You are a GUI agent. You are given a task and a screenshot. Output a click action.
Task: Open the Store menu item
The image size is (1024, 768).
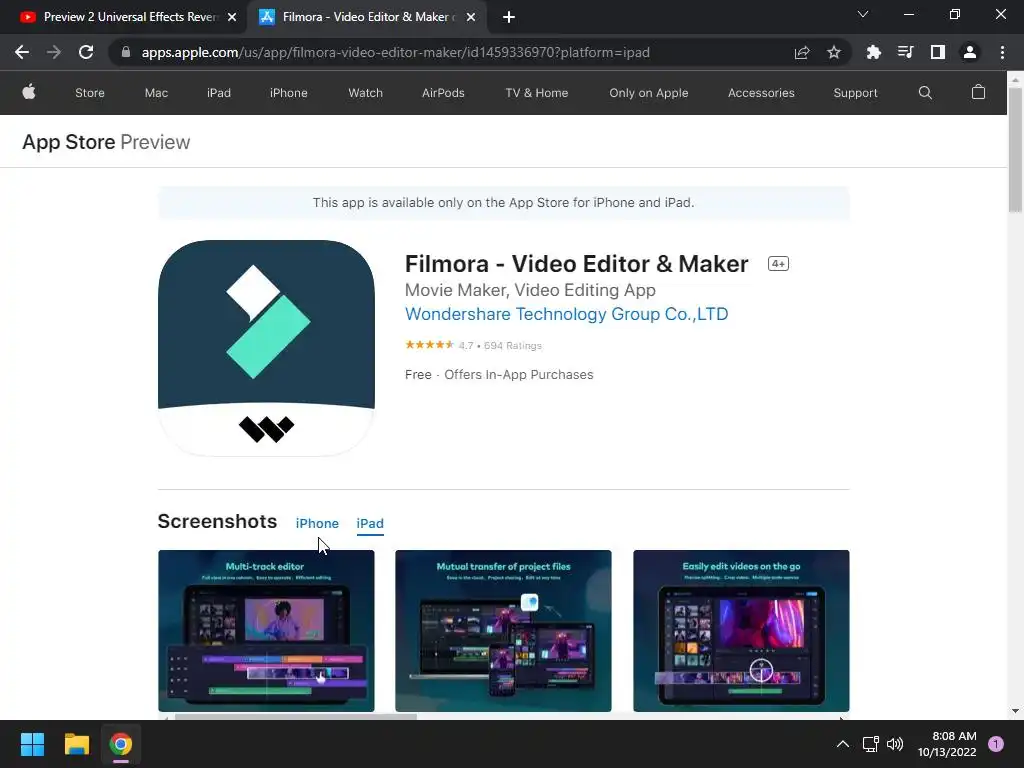90,93
